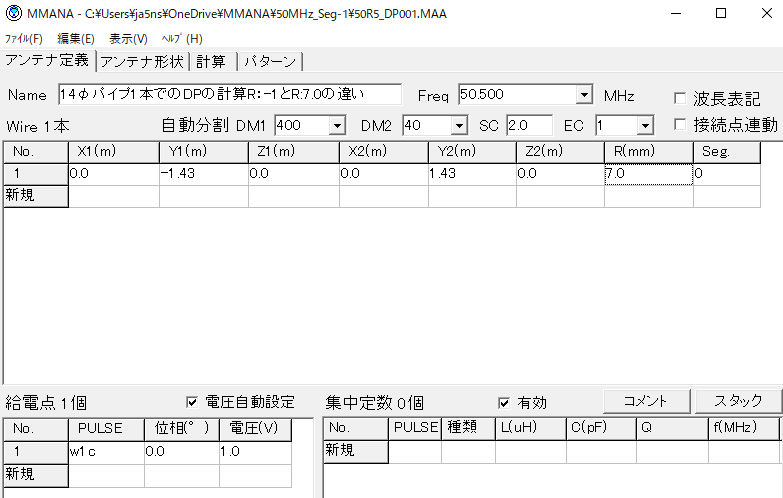Enable the 接続点連動 checkbox
The height and width of the screenshot is (498, 783).
pos(680,125)
